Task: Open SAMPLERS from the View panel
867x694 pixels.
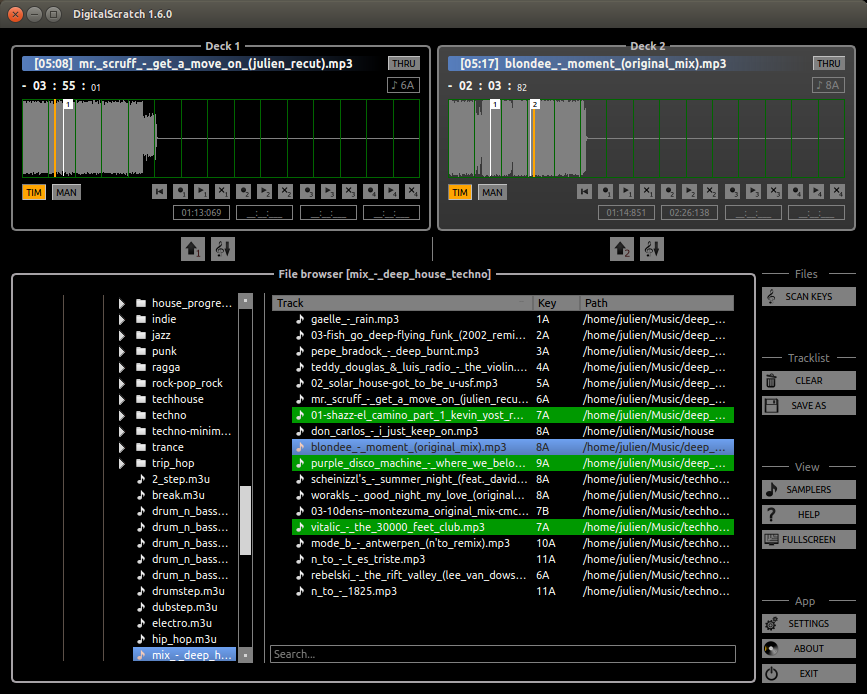Action: [x=807, y=489]
